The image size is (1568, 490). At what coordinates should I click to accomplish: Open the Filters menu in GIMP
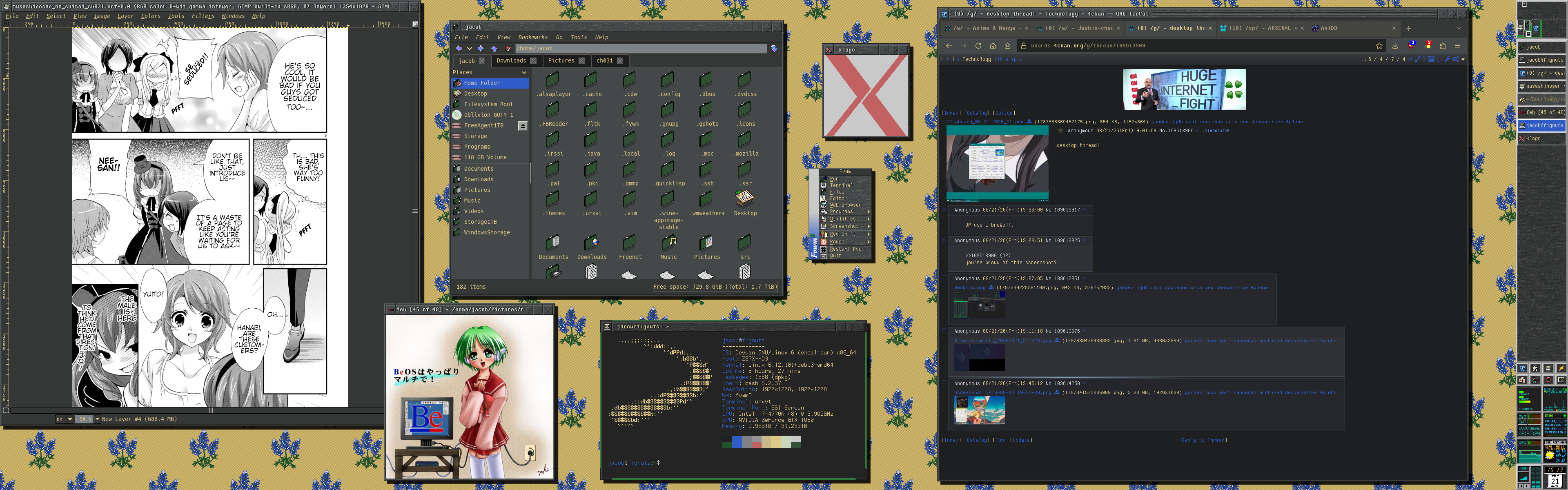[x=203, y=16]
